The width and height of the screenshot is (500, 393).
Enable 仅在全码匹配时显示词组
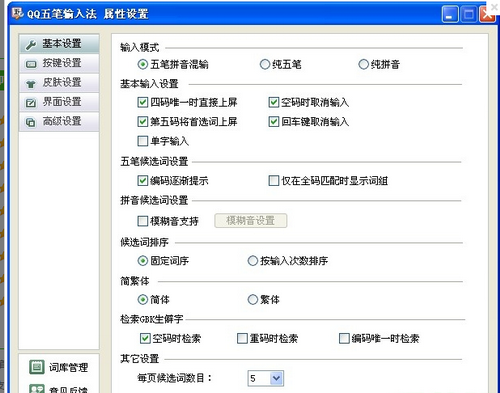[274, 181]
